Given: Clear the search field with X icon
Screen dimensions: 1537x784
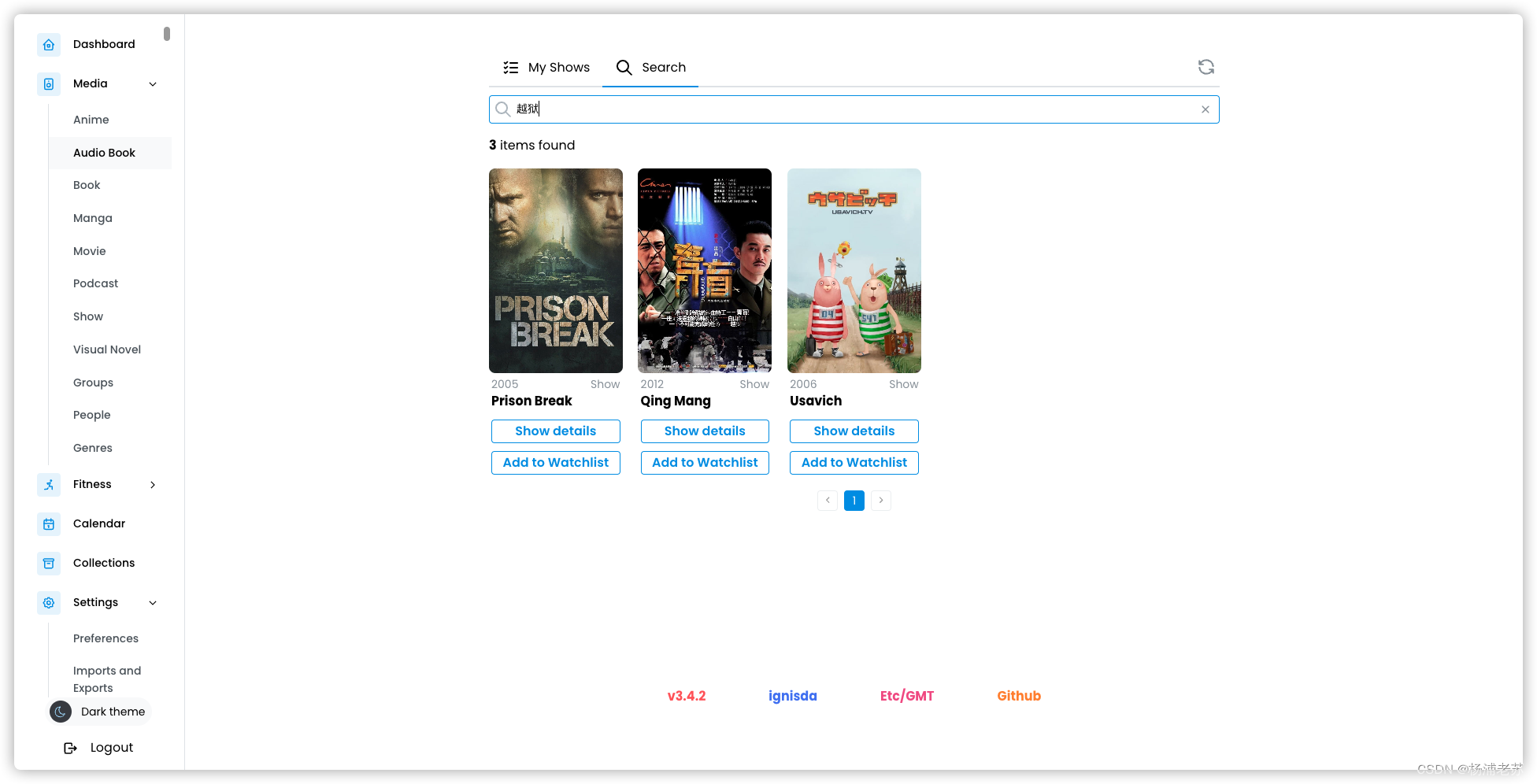Looking at the screenshot, I should coord(1206,109).
